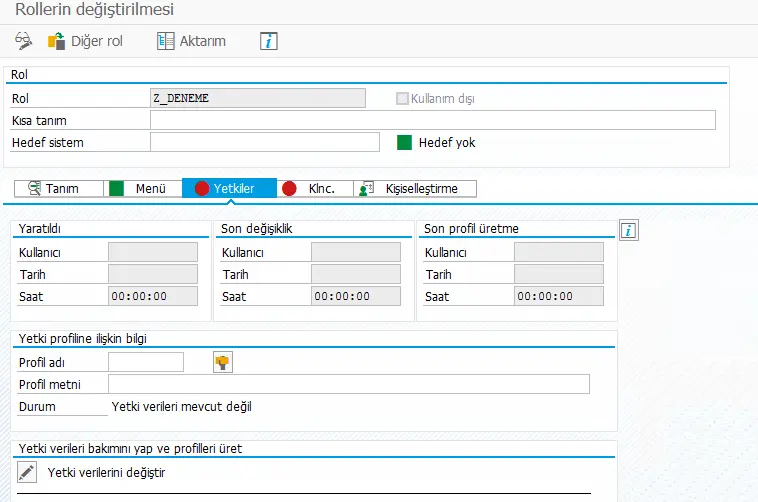Open the Kişiselleştirme tab

pyautogui.click(x=416, y=188)
